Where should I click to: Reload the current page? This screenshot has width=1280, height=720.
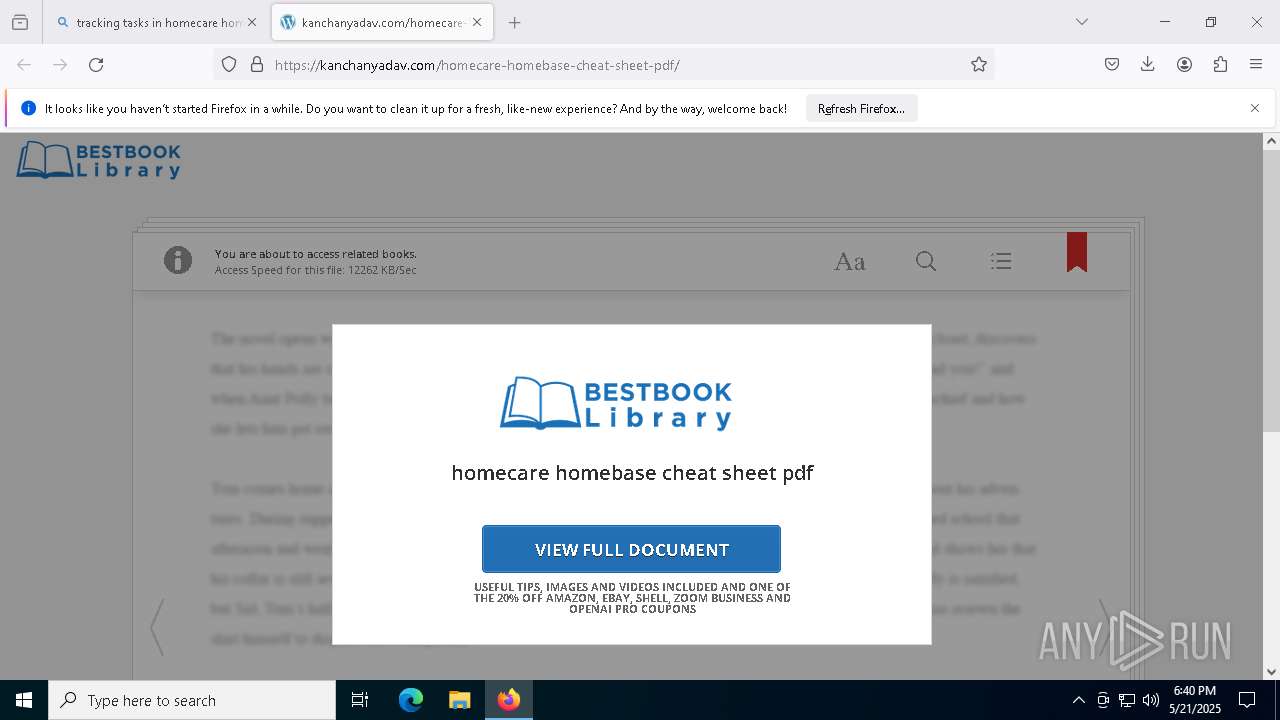pyautogui.click(x=96, y=65)
